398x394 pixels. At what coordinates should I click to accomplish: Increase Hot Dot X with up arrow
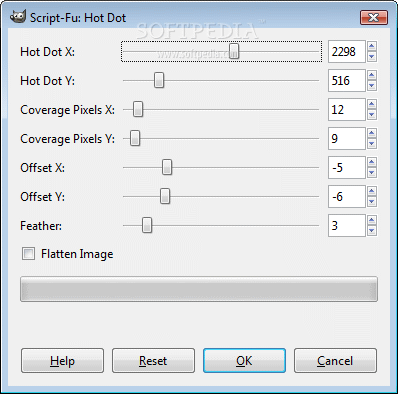372,46
